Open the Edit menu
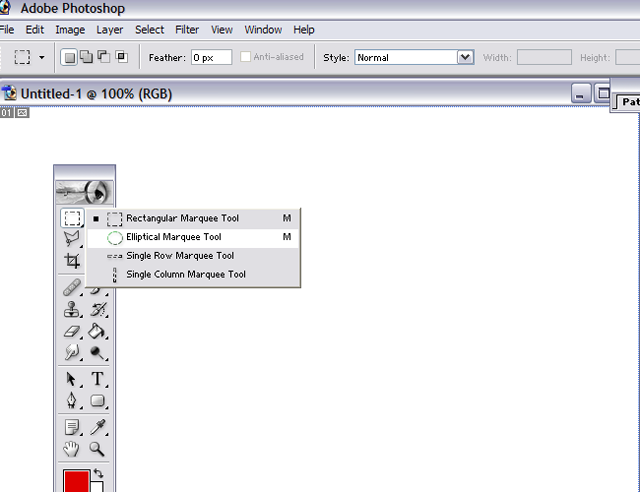The image size is (640, 492). (35, 30)
